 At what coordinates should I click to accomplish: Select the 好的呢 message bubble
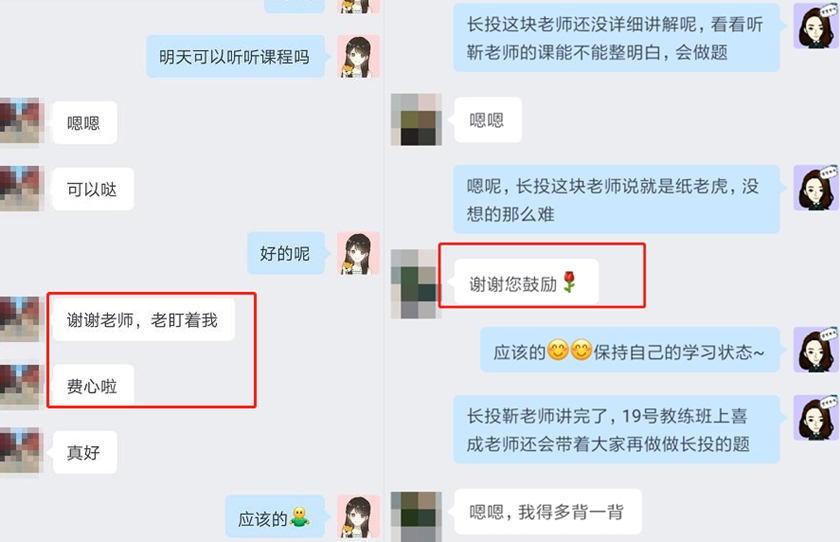point(286,253)
